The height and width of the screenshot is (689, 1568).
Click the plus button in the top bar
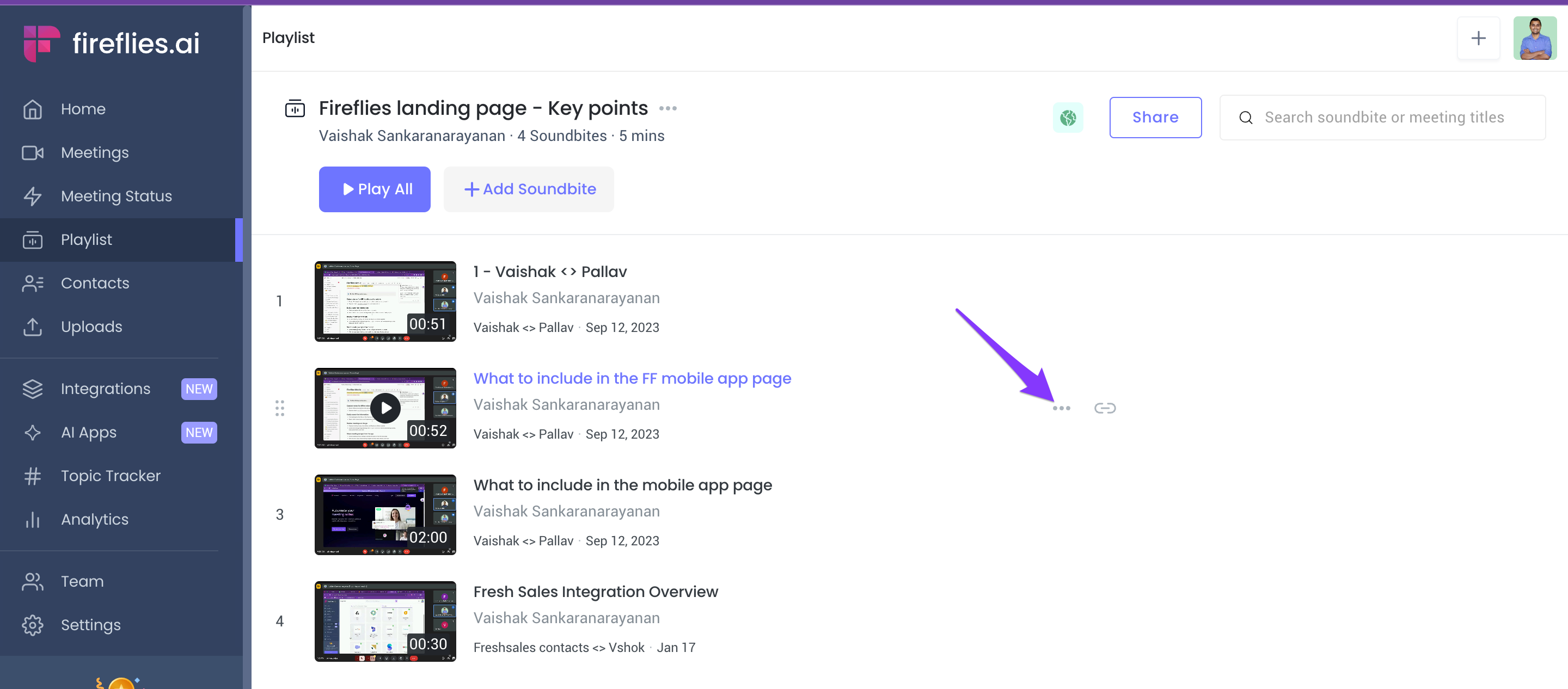click(1478, 38)
